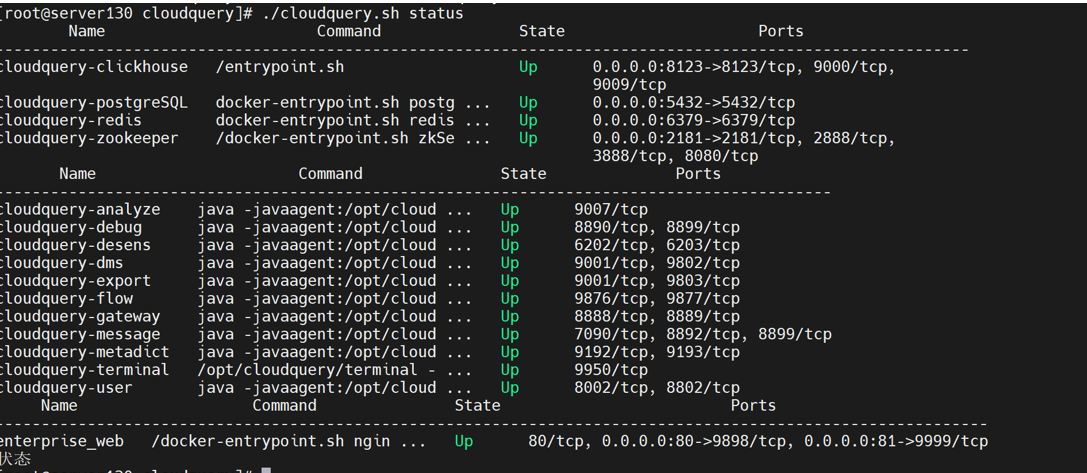Click the 8888/tcp, 8889/tcp ports entry
1087x473 pixels.
(x=656, y=317)
